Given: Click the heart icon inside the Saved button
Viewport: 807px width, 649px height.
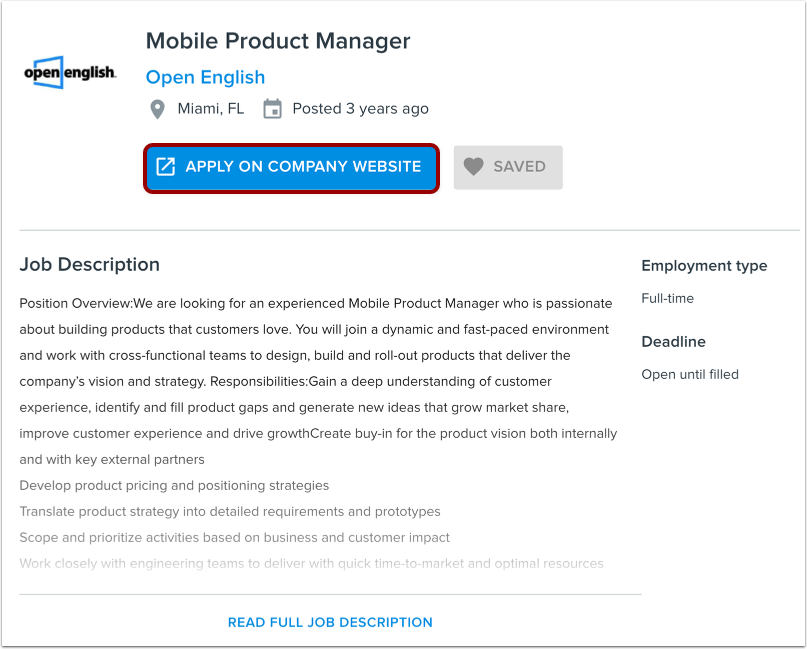Looking at the screenshot, I should point(474,167).
